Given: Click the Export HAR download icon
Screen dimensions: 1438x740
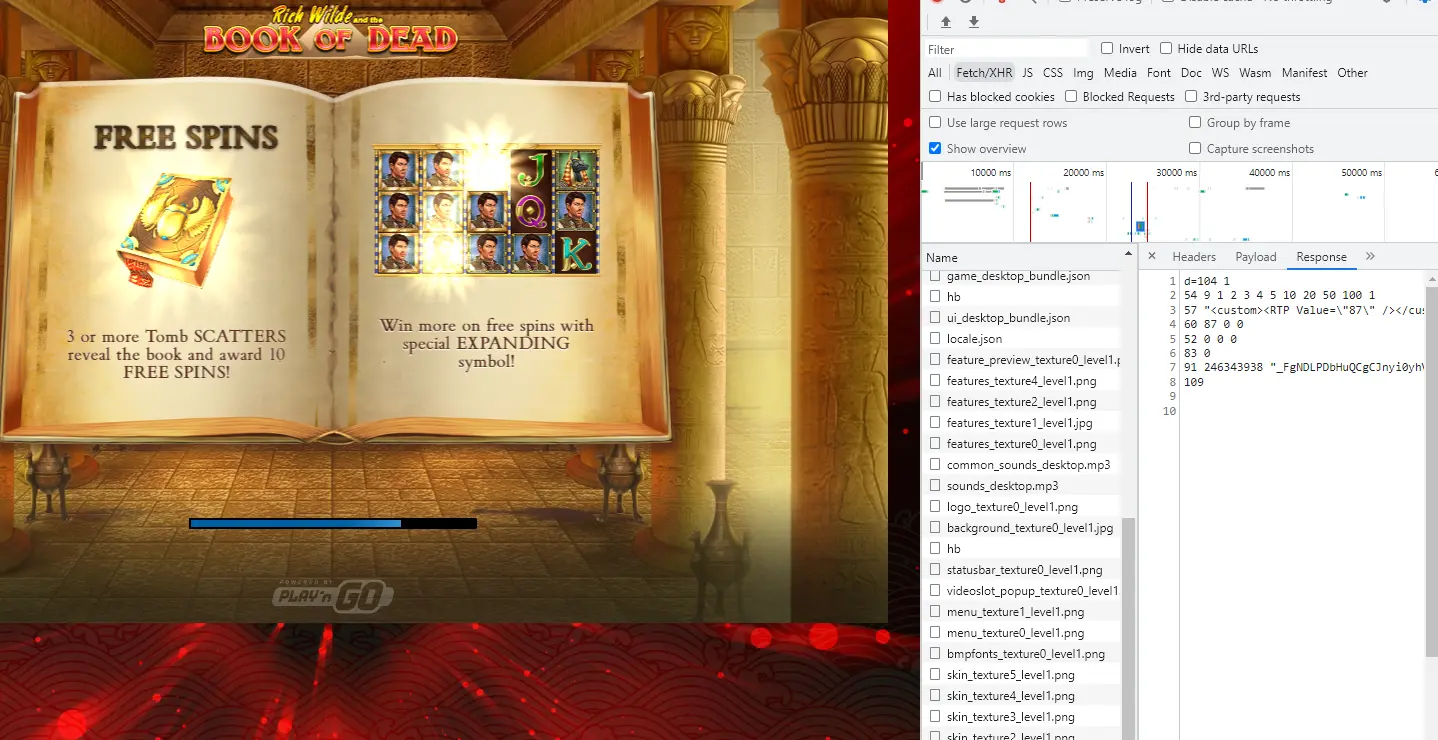Looking at the screenshot, I should coord(973,22).
